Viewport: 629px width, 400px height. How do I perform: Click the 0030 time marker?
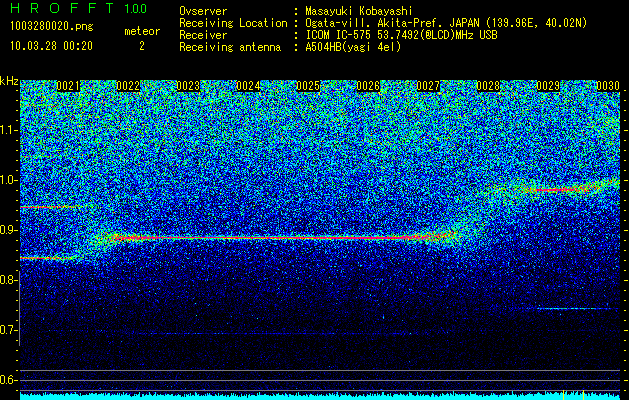point(608,86)
